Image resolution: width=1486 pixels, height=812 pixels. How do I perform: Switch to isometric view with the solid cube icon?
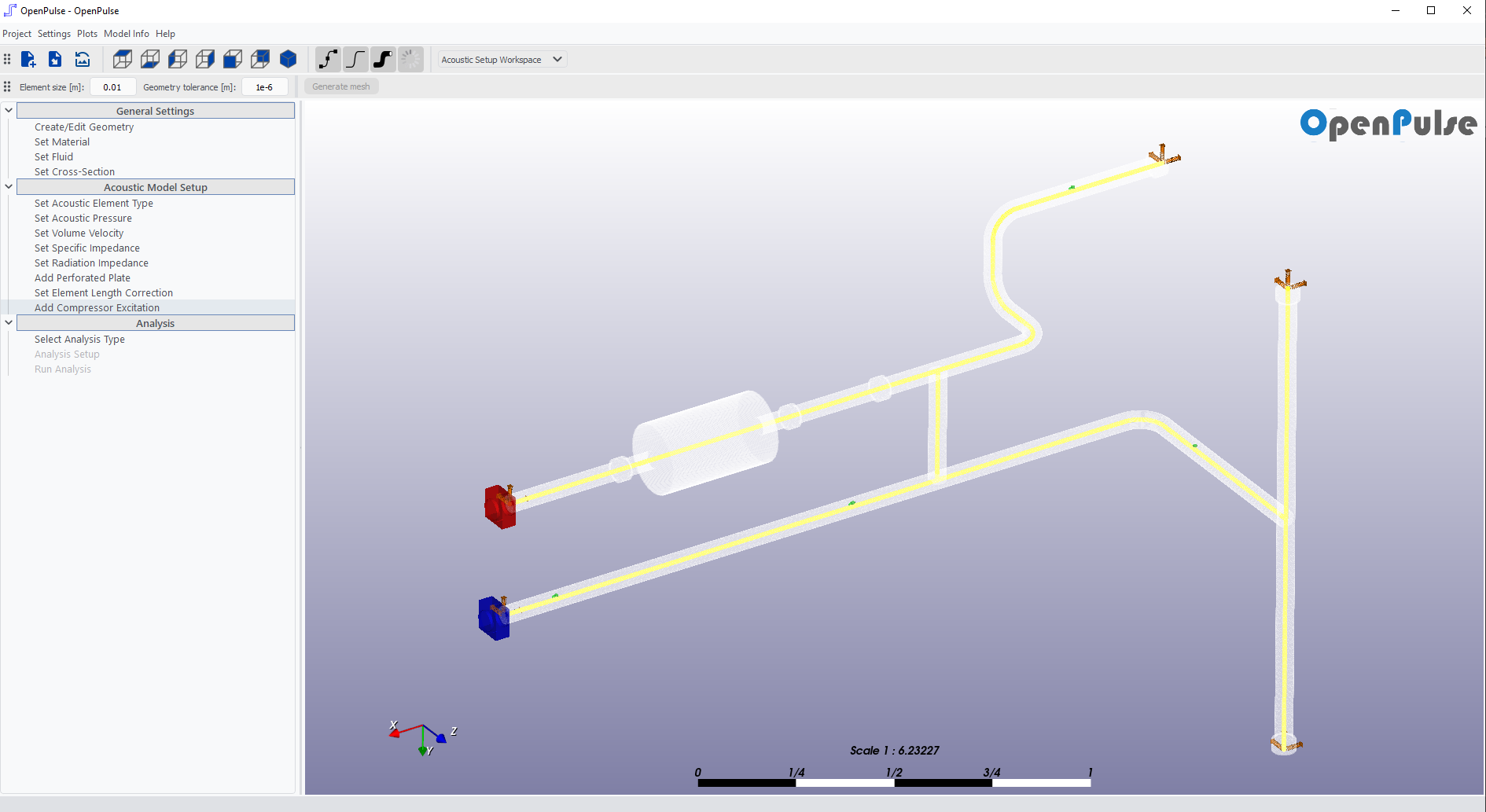(x=288, y=59)
